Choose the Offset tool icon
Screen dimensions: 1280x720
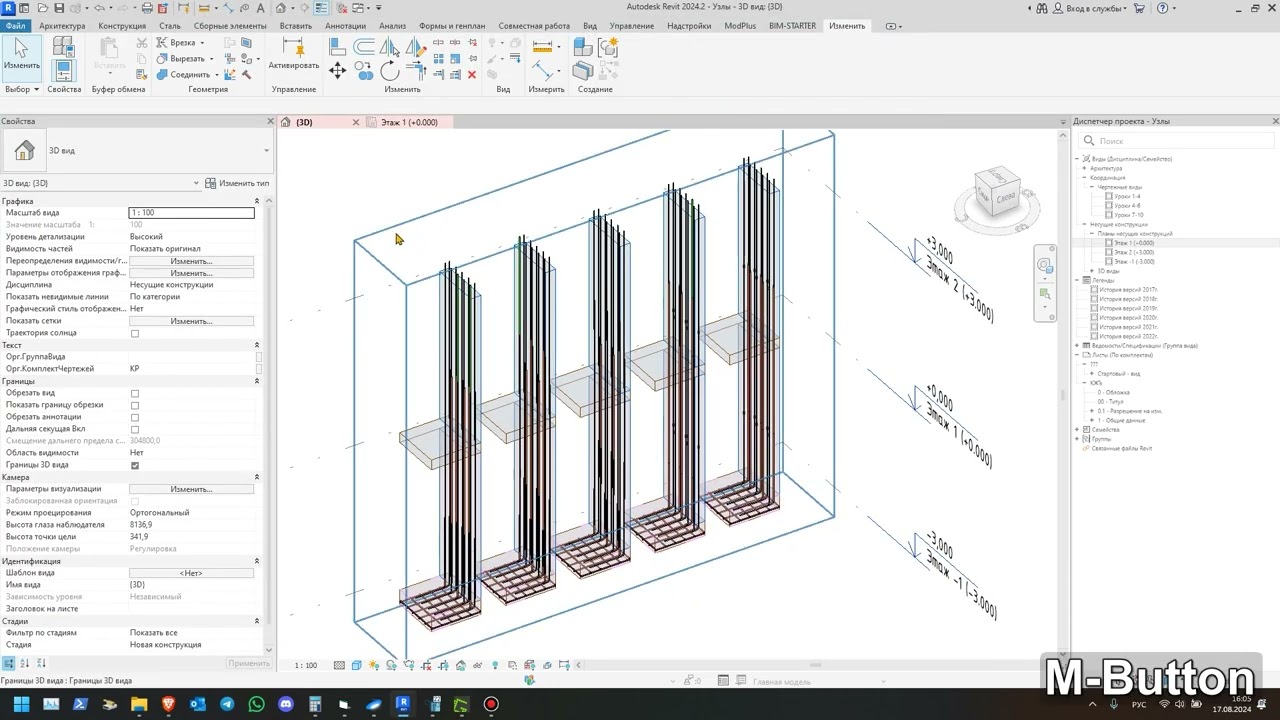(364, 46)
